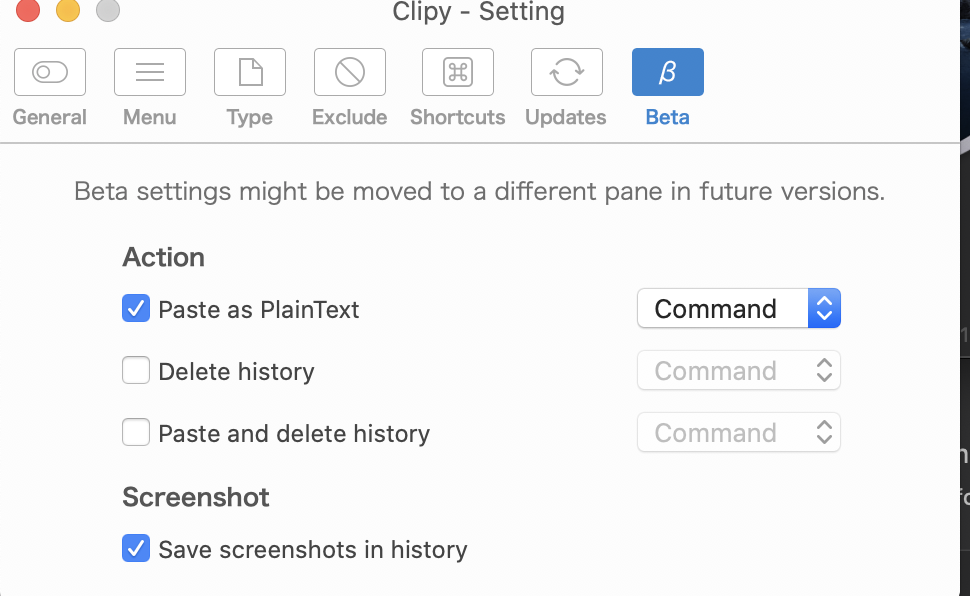Open the General settings toggle icon
This screenshot has width=970, height=596.
(49, 72)
